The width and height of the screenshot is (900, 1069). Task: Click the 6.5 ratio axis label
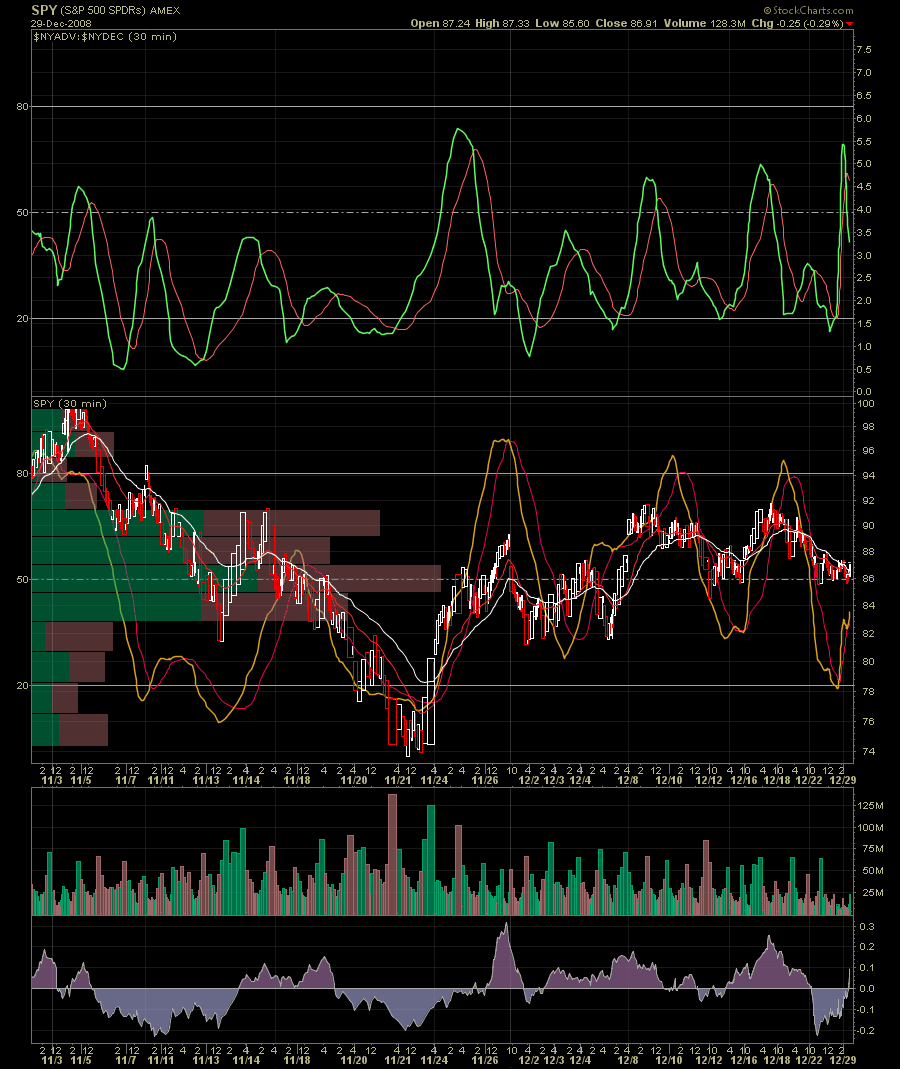click(863, 95)
